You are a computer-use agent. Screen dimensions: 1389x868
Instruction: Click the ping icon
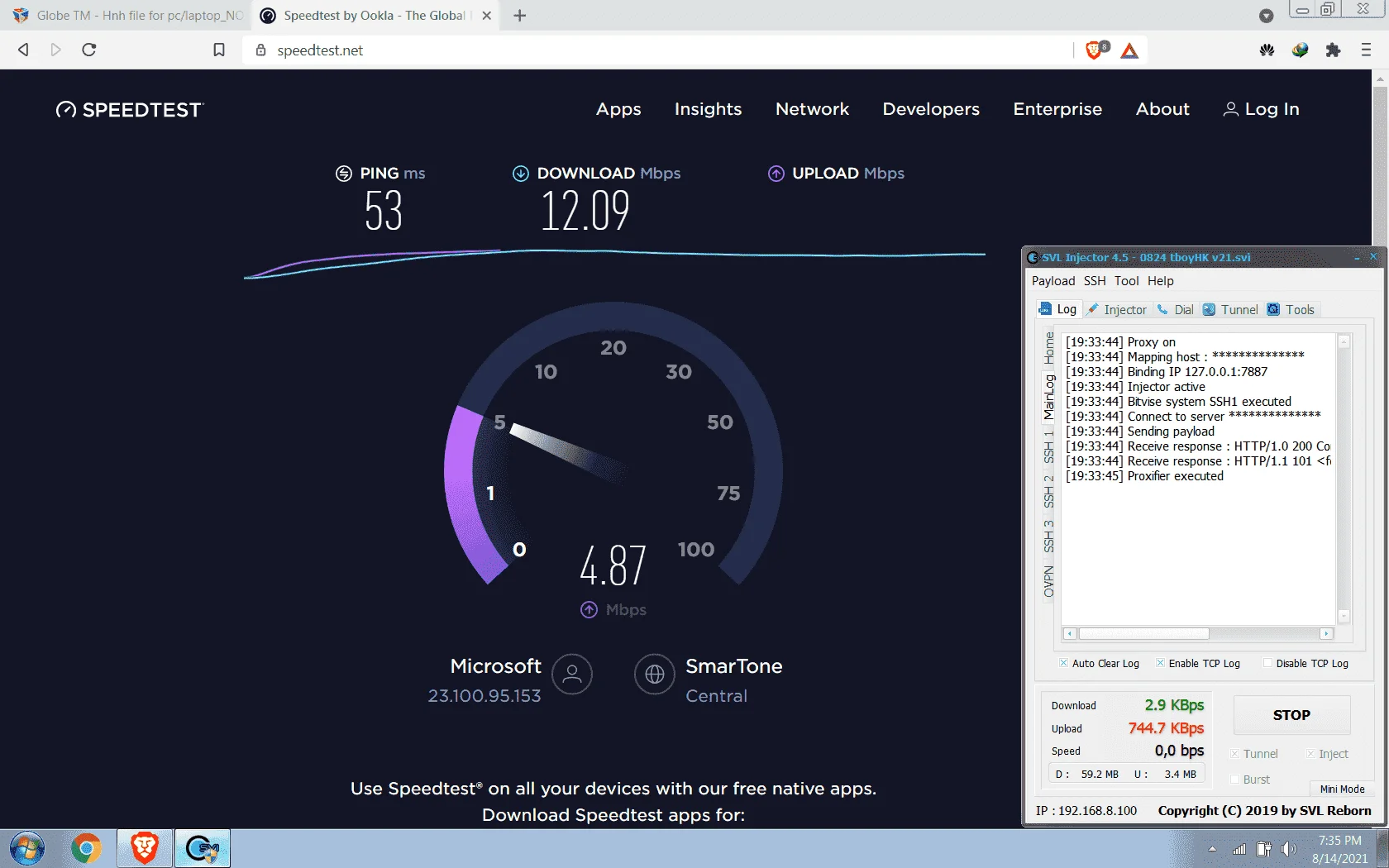[344, 174]
